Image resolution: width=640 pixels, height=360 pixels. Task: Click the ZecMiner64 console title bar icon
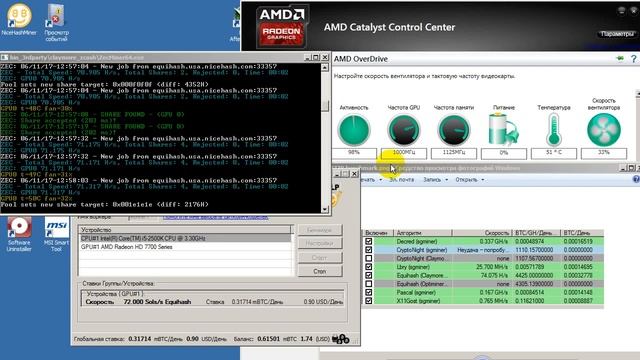4,58
